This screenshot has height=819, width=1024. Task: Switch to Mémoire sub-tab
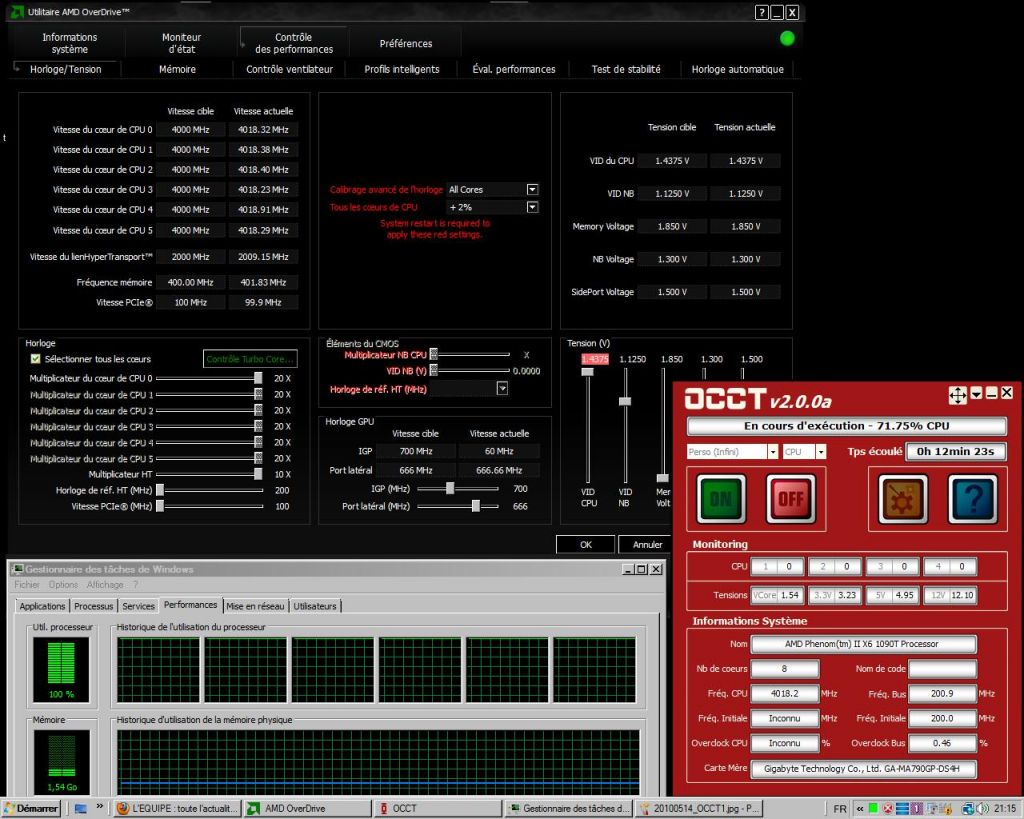pos(177,69)
